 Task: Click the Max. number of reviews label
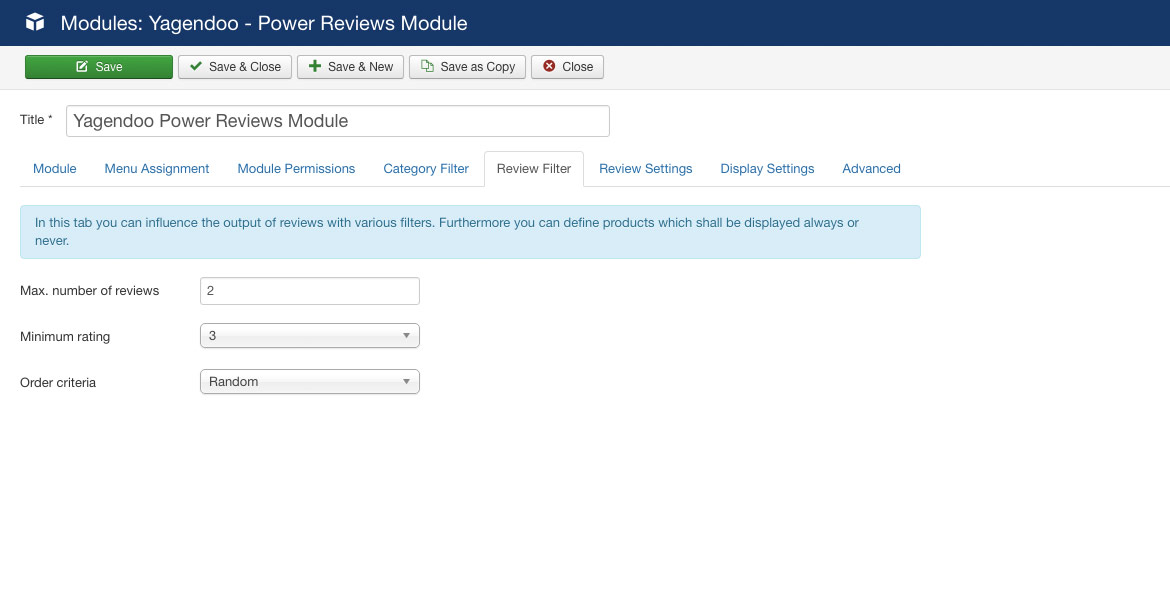(90, 291)
